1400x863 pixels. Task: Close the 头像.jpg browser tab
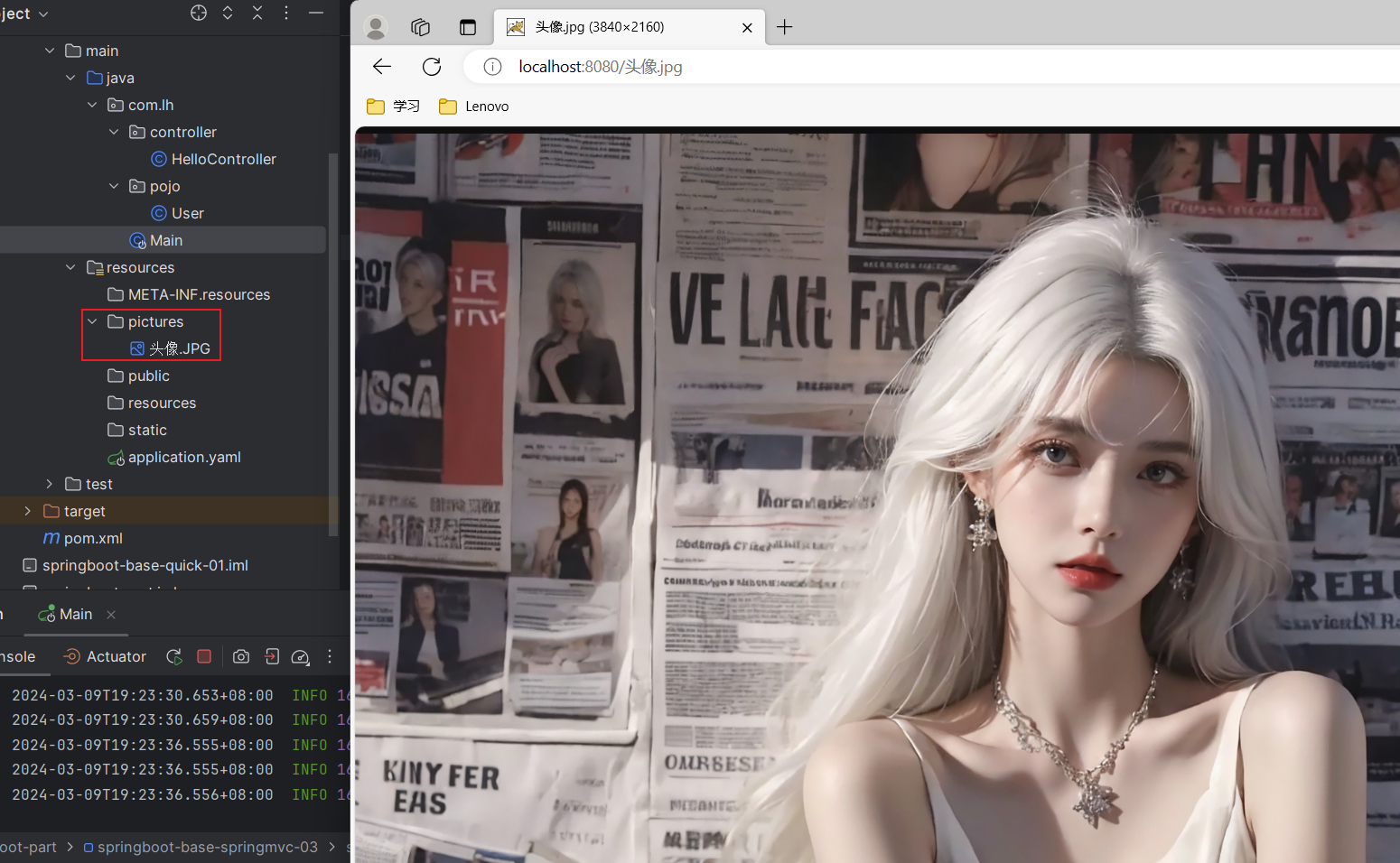pyautogui.click(x=747, y=28)
